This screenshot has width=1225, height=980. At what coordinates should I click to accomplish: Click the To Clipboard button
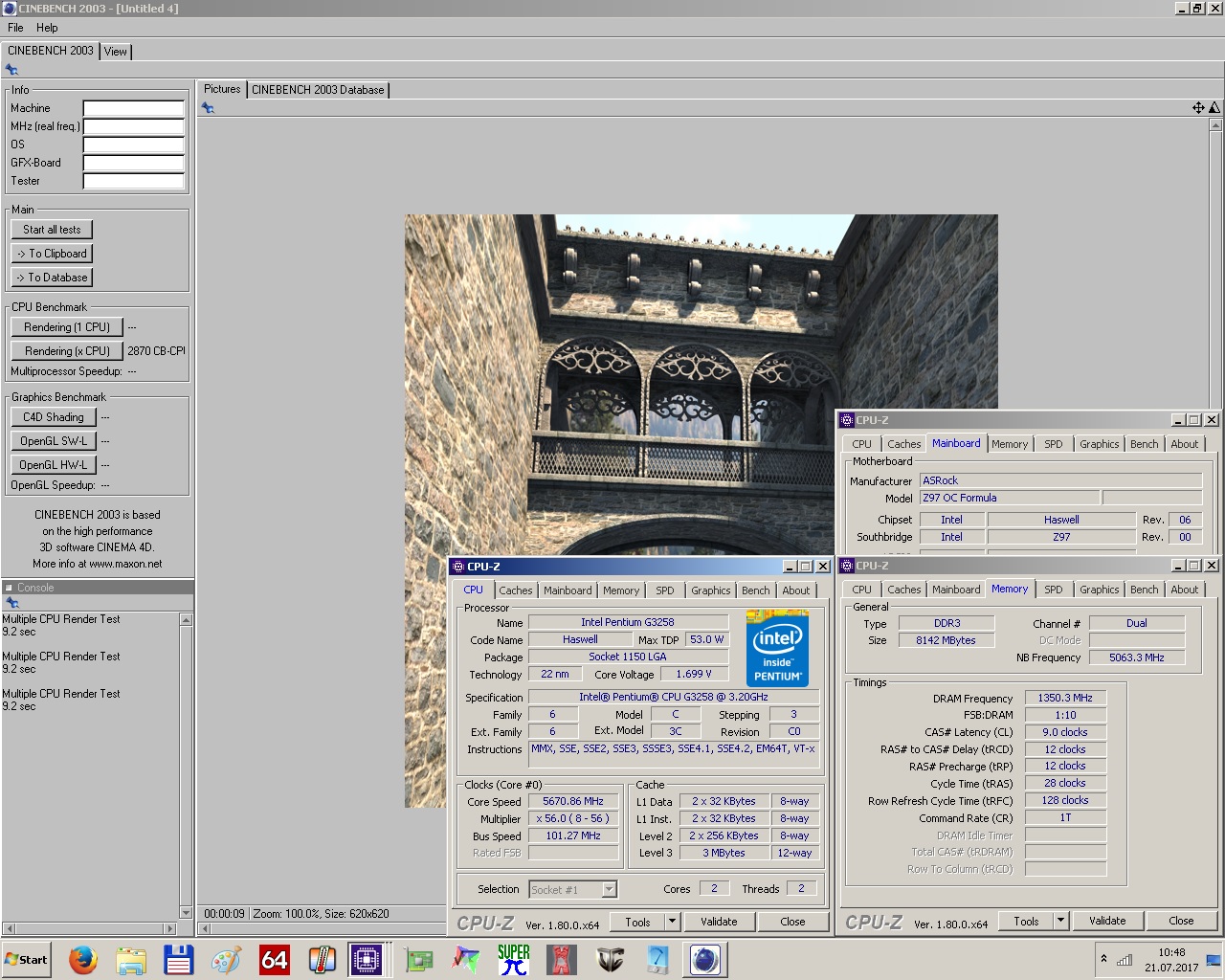pos(52,254)
